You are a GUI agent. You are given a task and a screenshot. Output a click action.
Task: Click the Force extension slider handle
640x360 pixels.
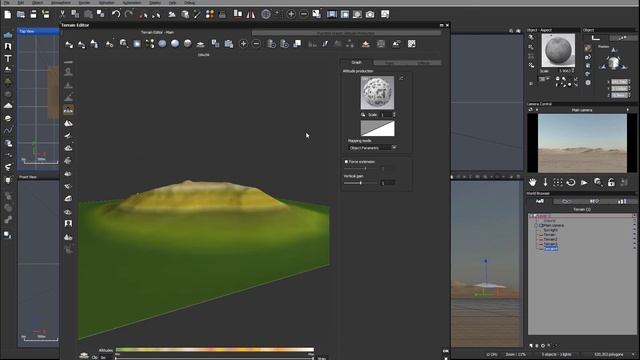(x=365, y=169)
